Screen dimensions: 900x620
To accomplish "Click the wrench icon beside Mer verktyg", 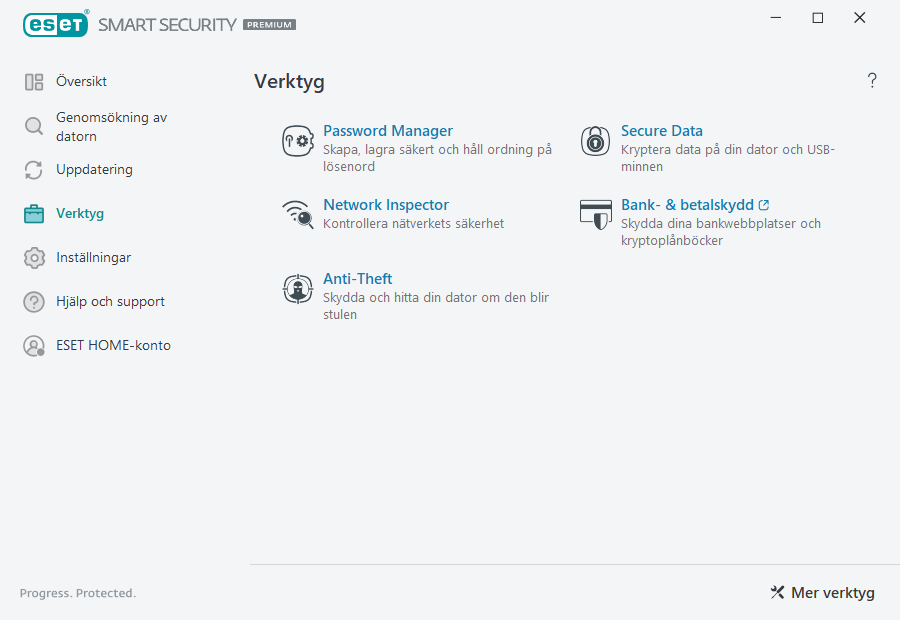I will pyautogui.click(x=777, y=592).
